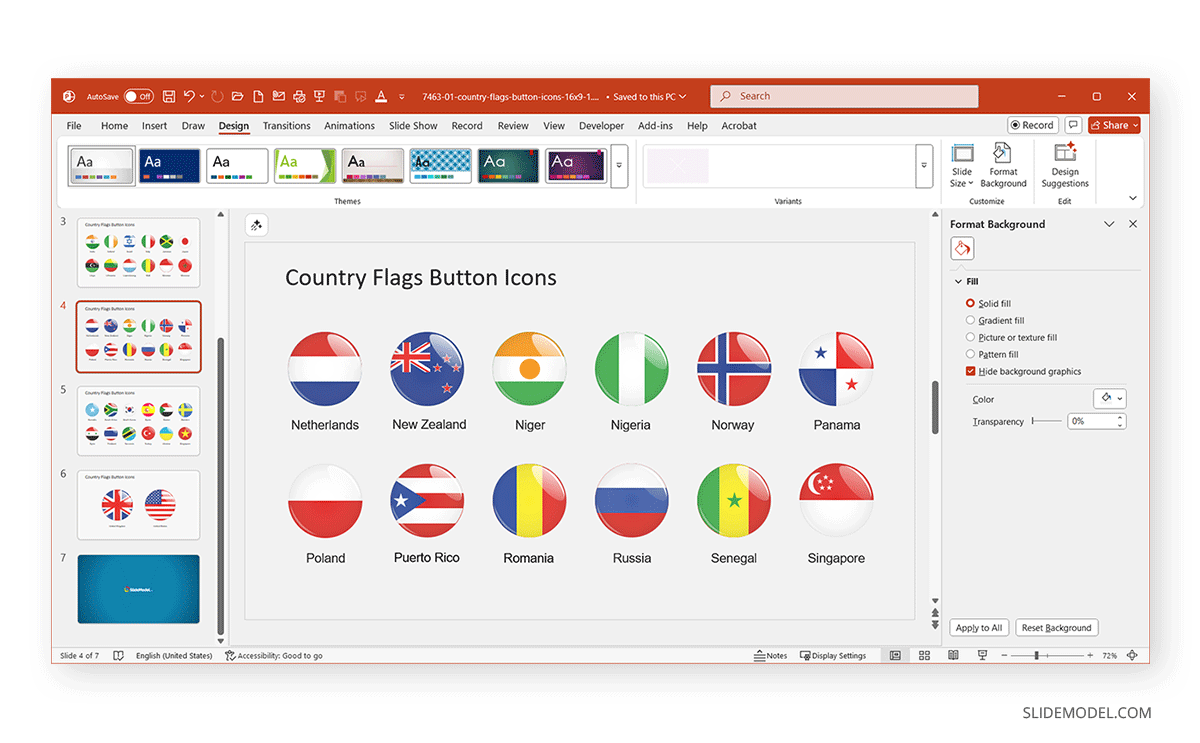Click the Apply to All button
Screen dimensions: 1200x743
coord(978,627)
